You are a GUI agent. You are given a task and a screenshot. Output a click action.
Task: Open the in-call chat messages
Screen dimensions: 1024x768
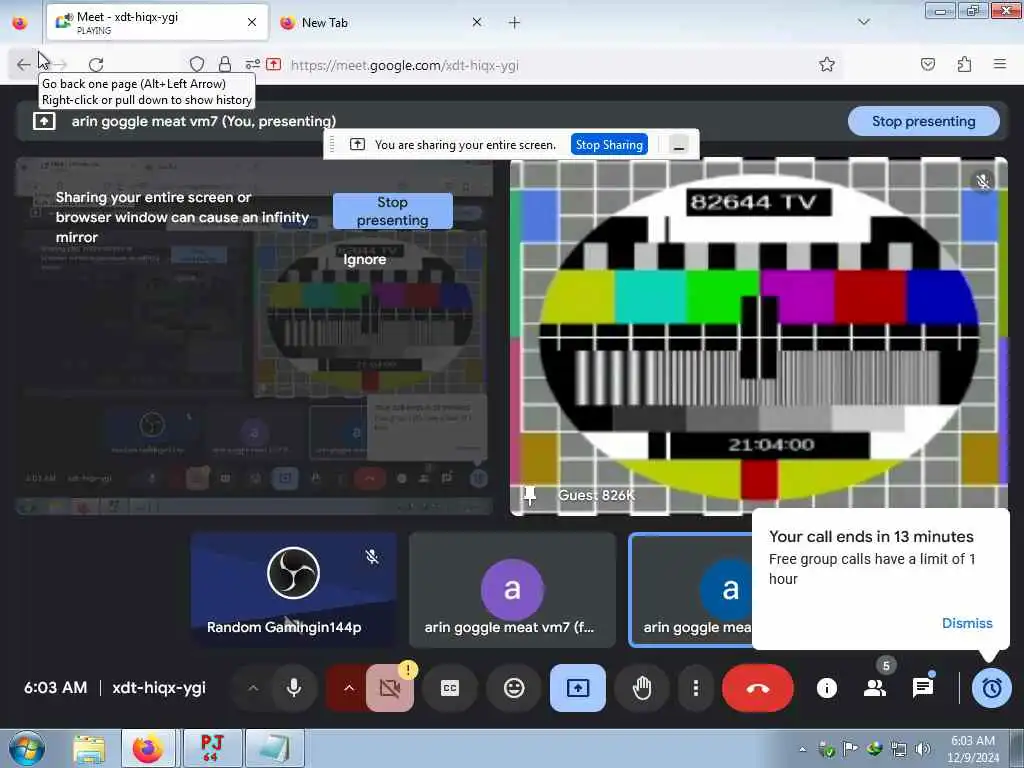[x=923, y=688]
